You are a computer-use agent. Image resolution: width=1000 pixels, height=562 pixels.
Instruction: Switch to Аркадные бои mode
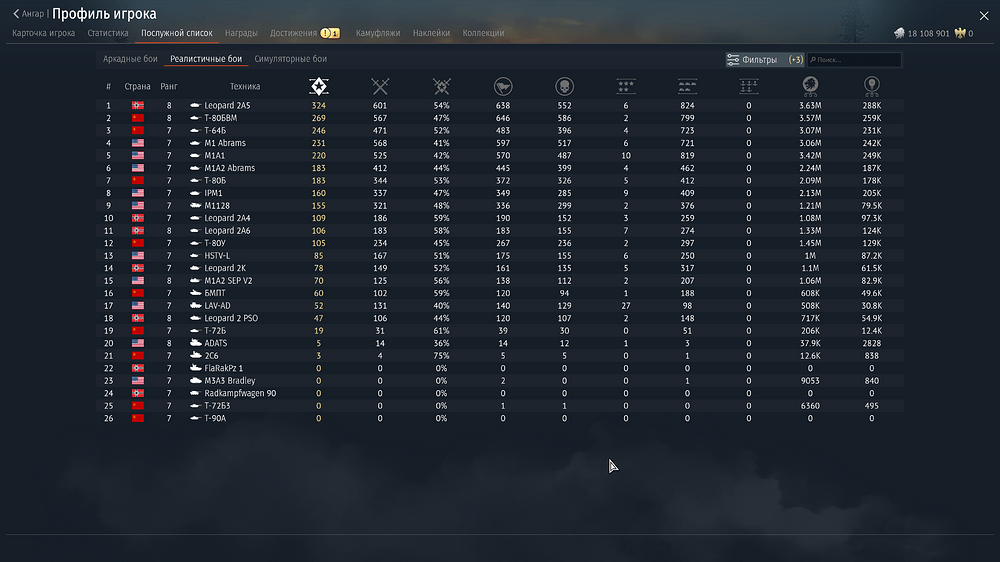(130, 59)
